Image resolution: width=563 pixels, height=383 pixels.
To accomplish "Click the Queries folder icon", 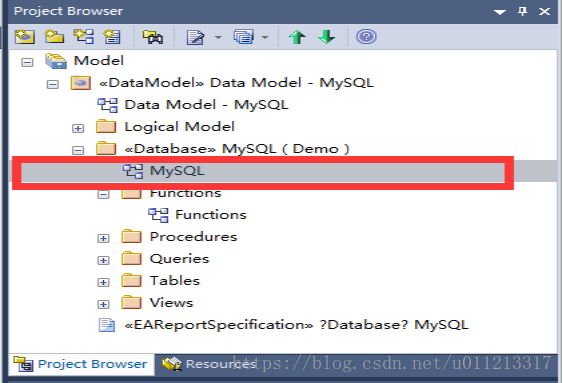I will tap(131, 258).
